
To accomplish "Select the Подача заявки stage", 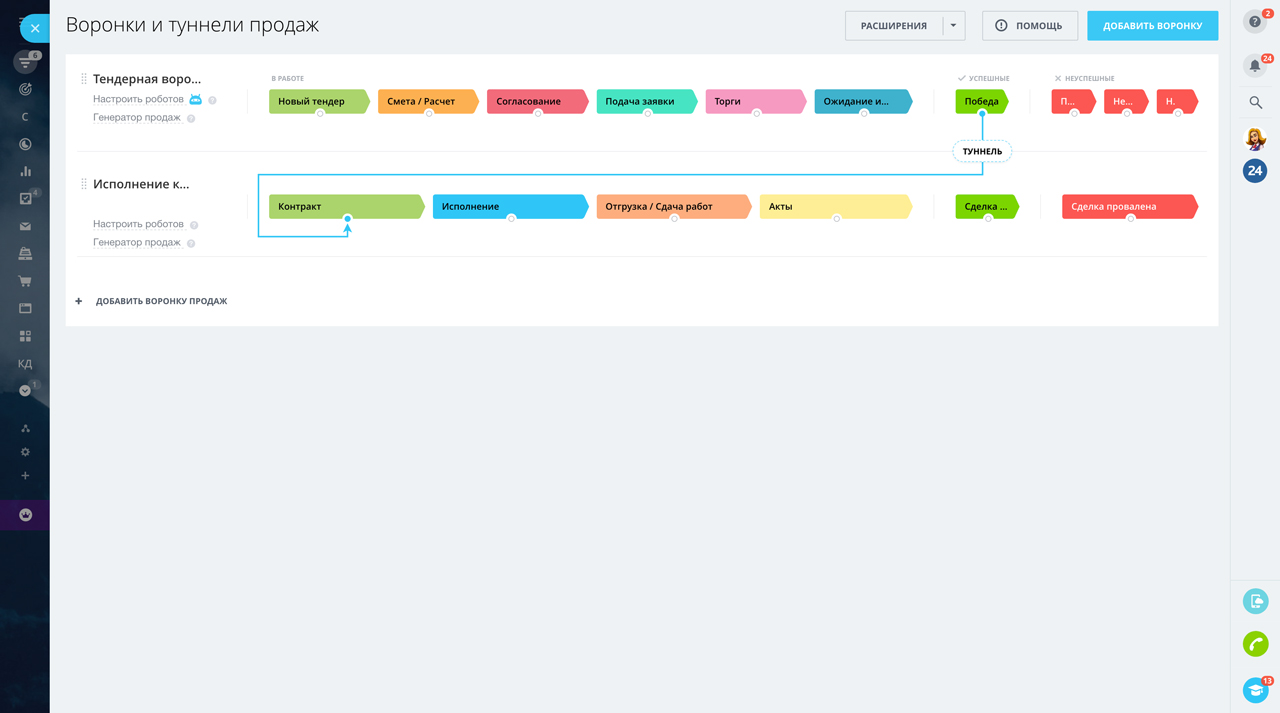I will [x=647, y=101].
